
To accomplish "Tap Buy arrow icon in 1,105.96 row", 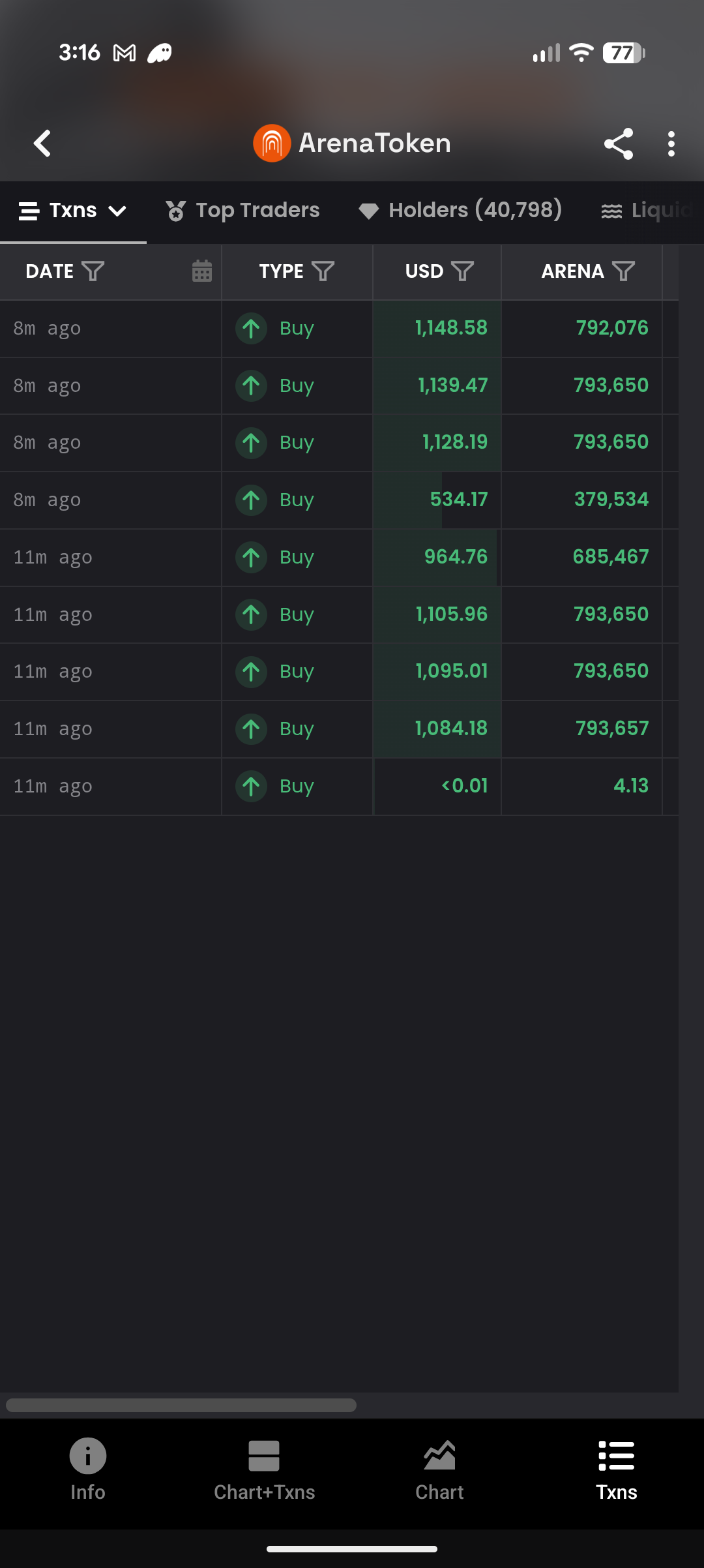I will [251, 614].
